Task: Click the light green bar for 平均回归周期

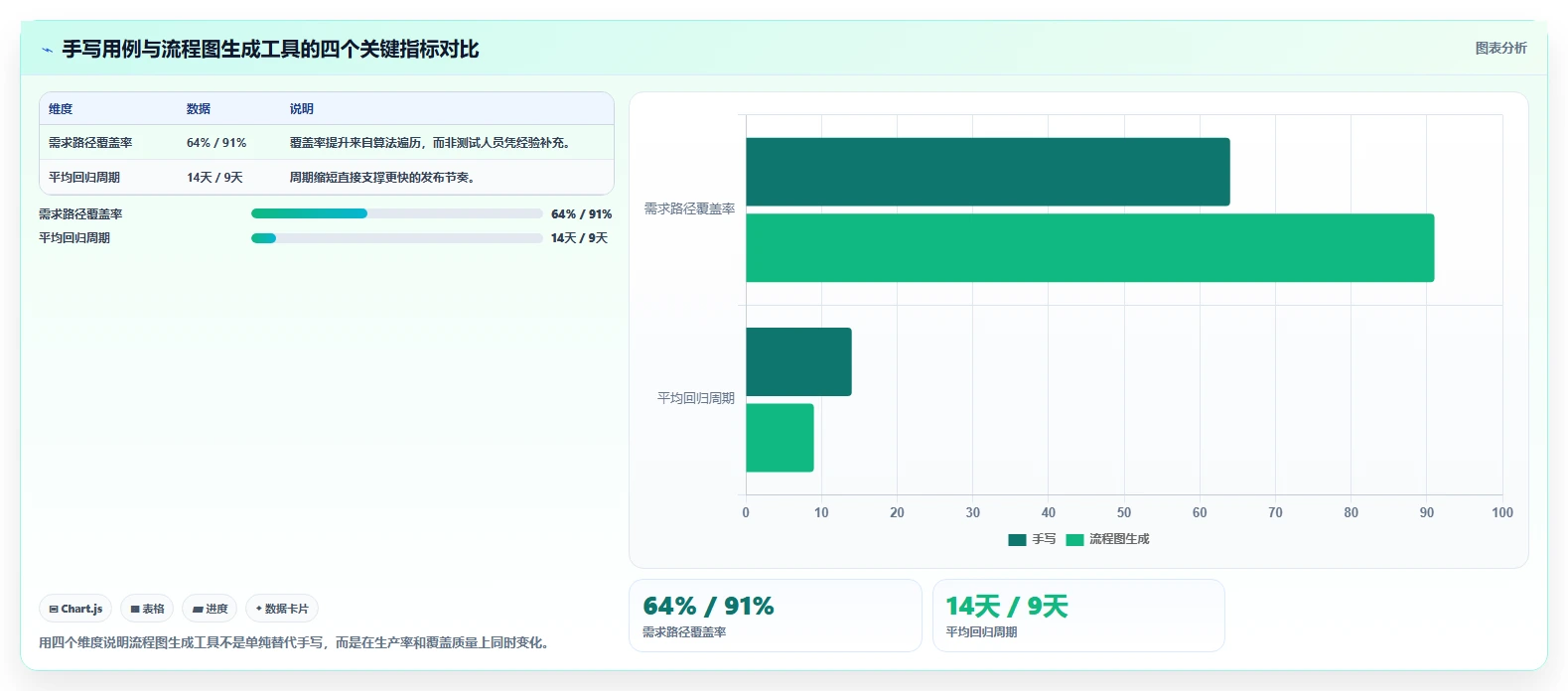Action: [780, 438]
